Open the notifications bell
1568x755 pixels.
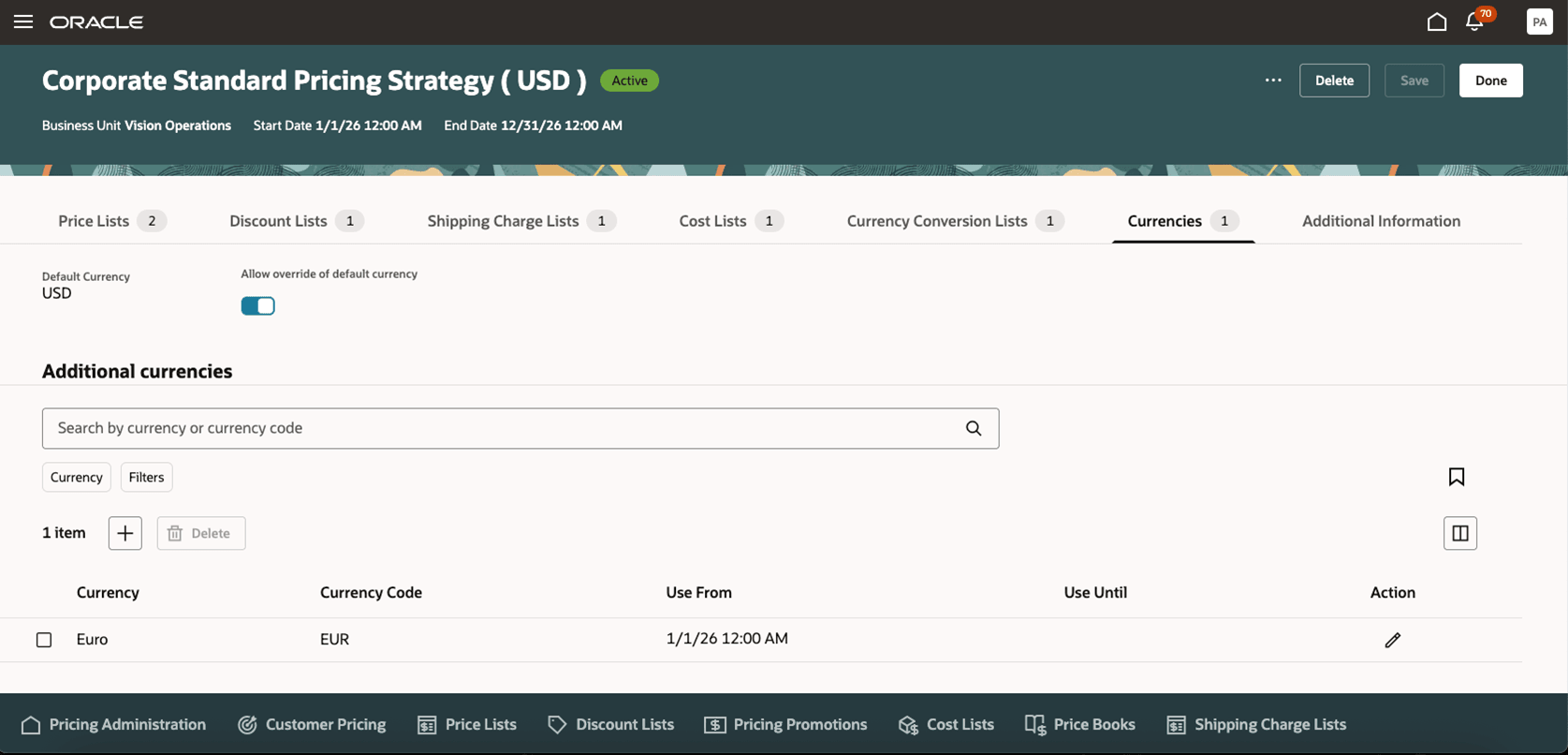(1476, 21)
